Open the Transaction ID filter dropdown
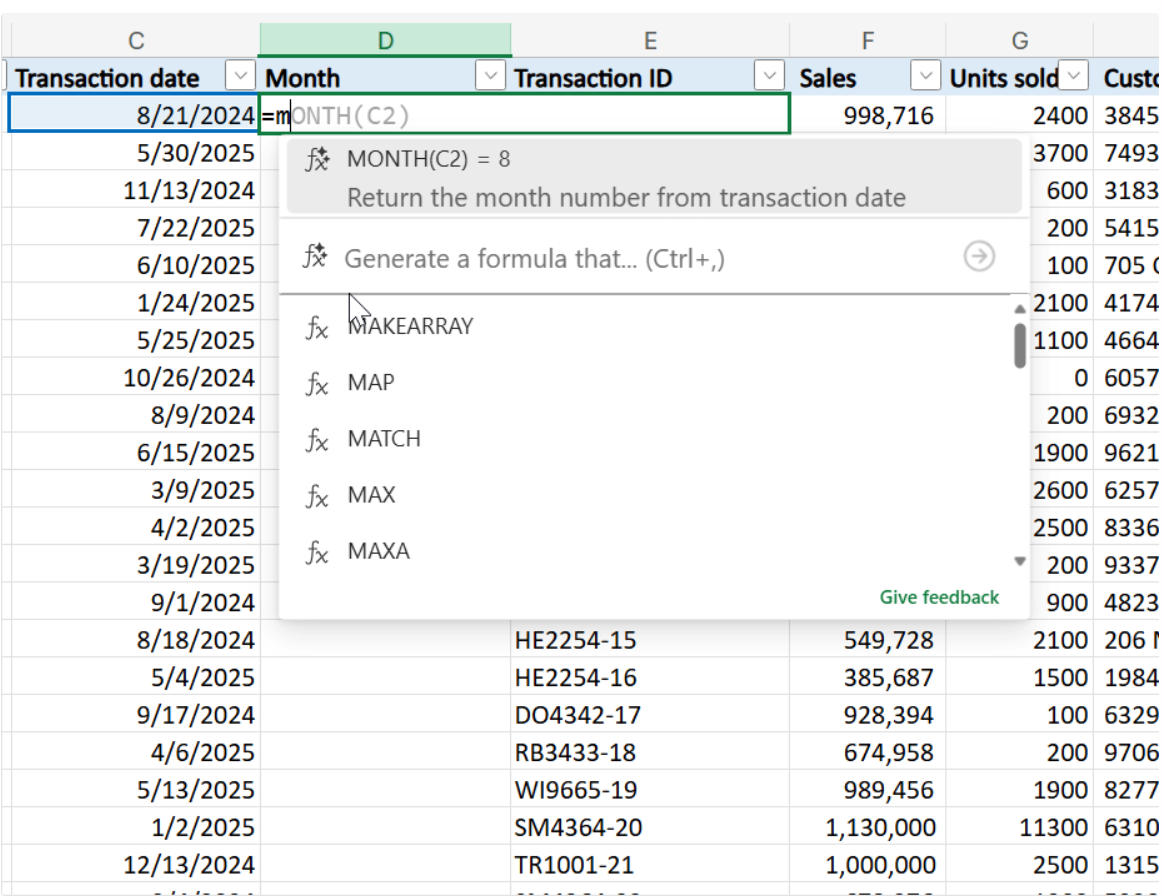 pyautogui.click(x=769, y=76)
